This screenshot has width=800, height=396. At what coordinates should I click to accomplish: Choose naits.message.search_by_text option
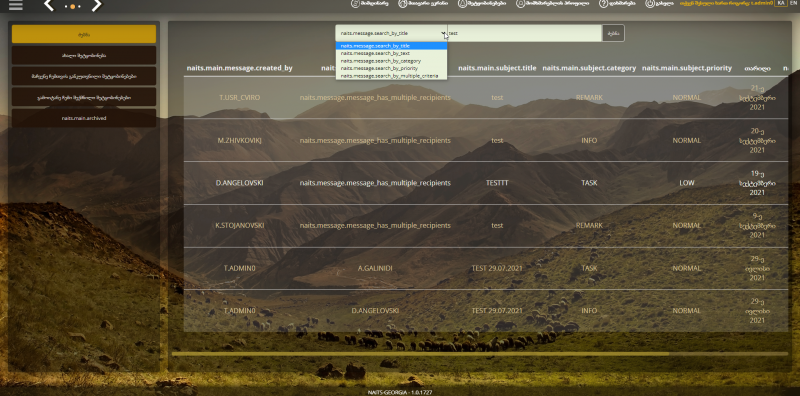point(391,53)
